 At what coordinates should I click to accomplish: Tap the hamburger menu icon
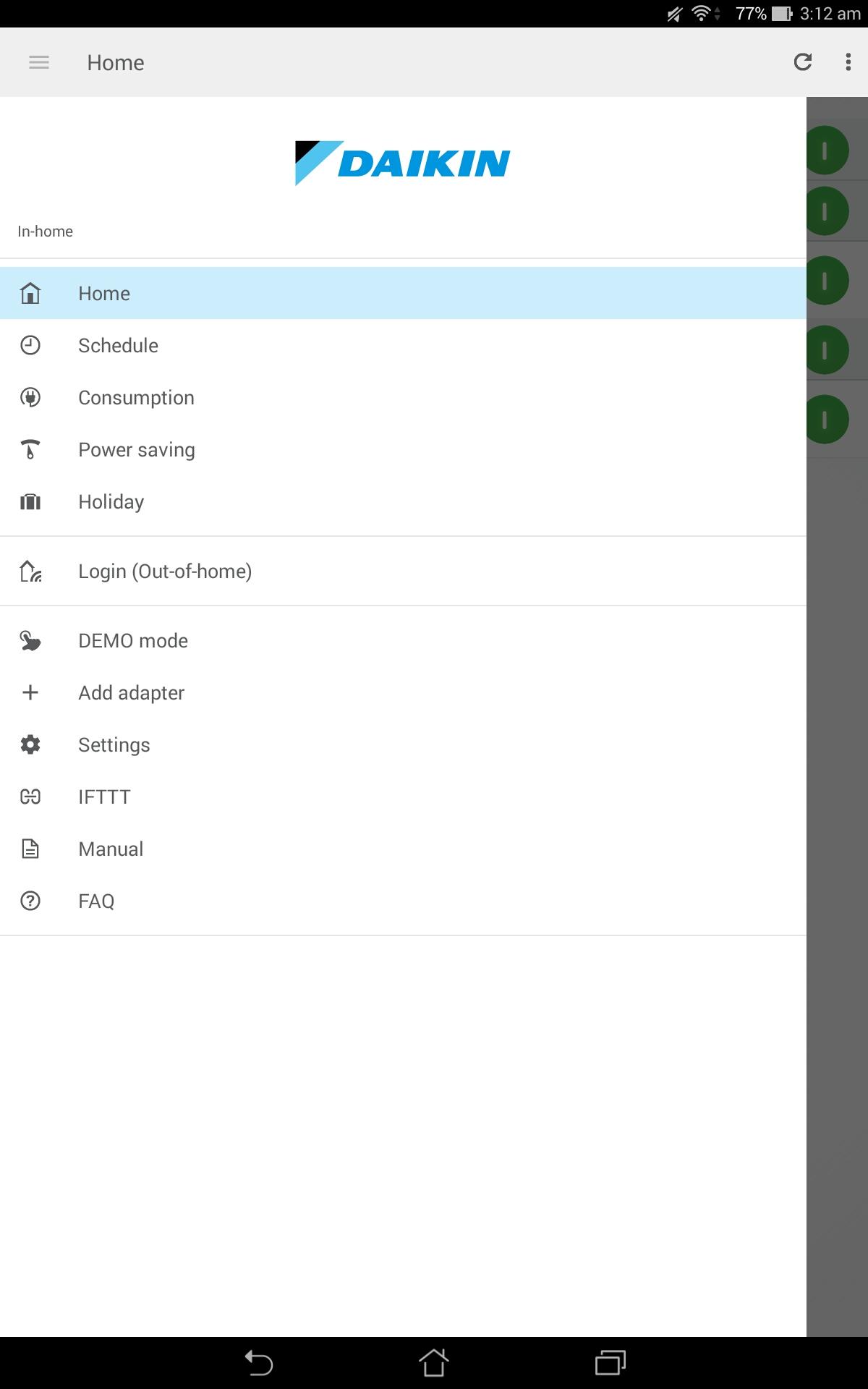point(39,62)
